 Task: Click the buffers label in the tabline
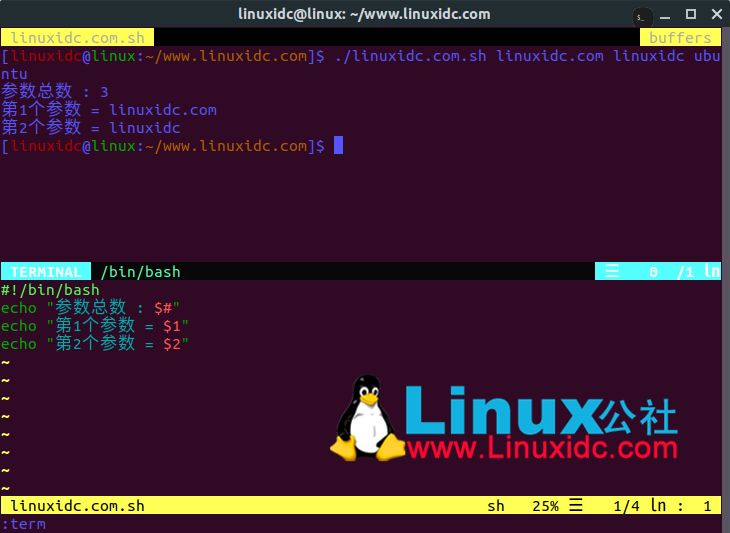click(680, 38)
